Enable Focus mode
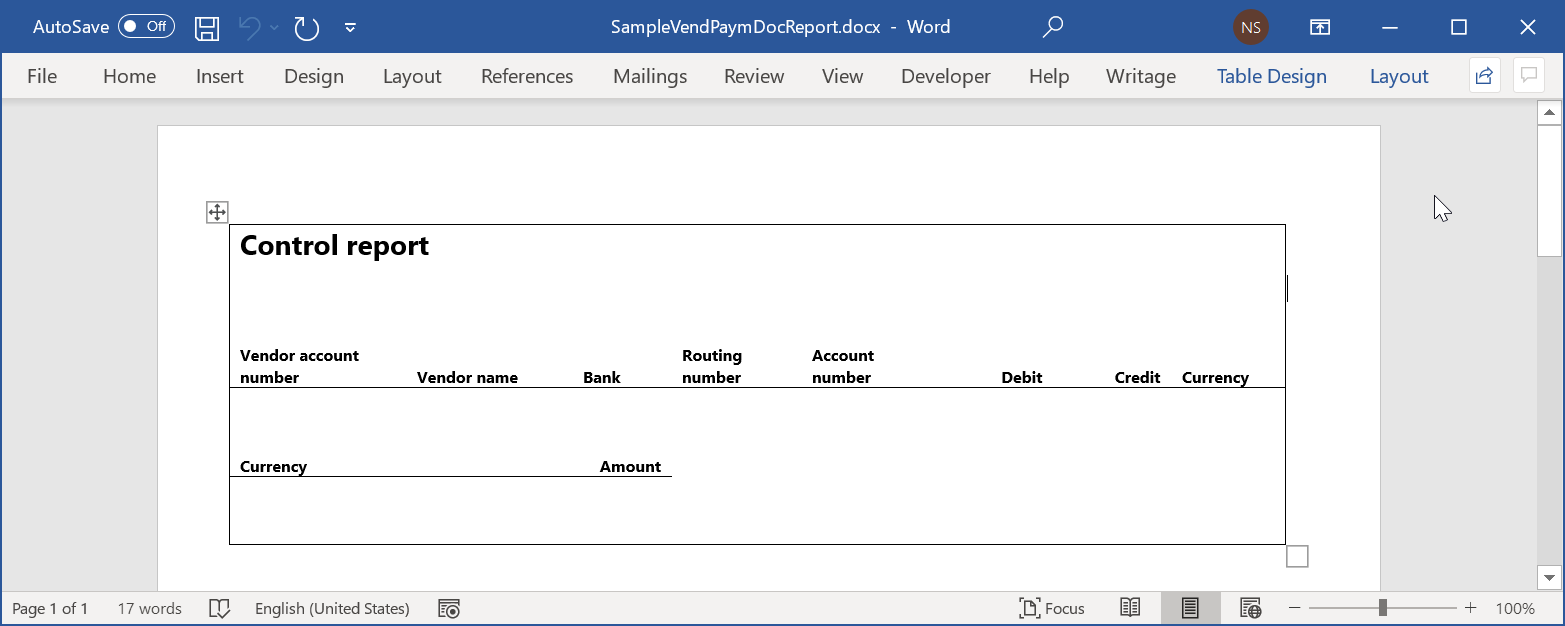 [x=1052, y=608]
